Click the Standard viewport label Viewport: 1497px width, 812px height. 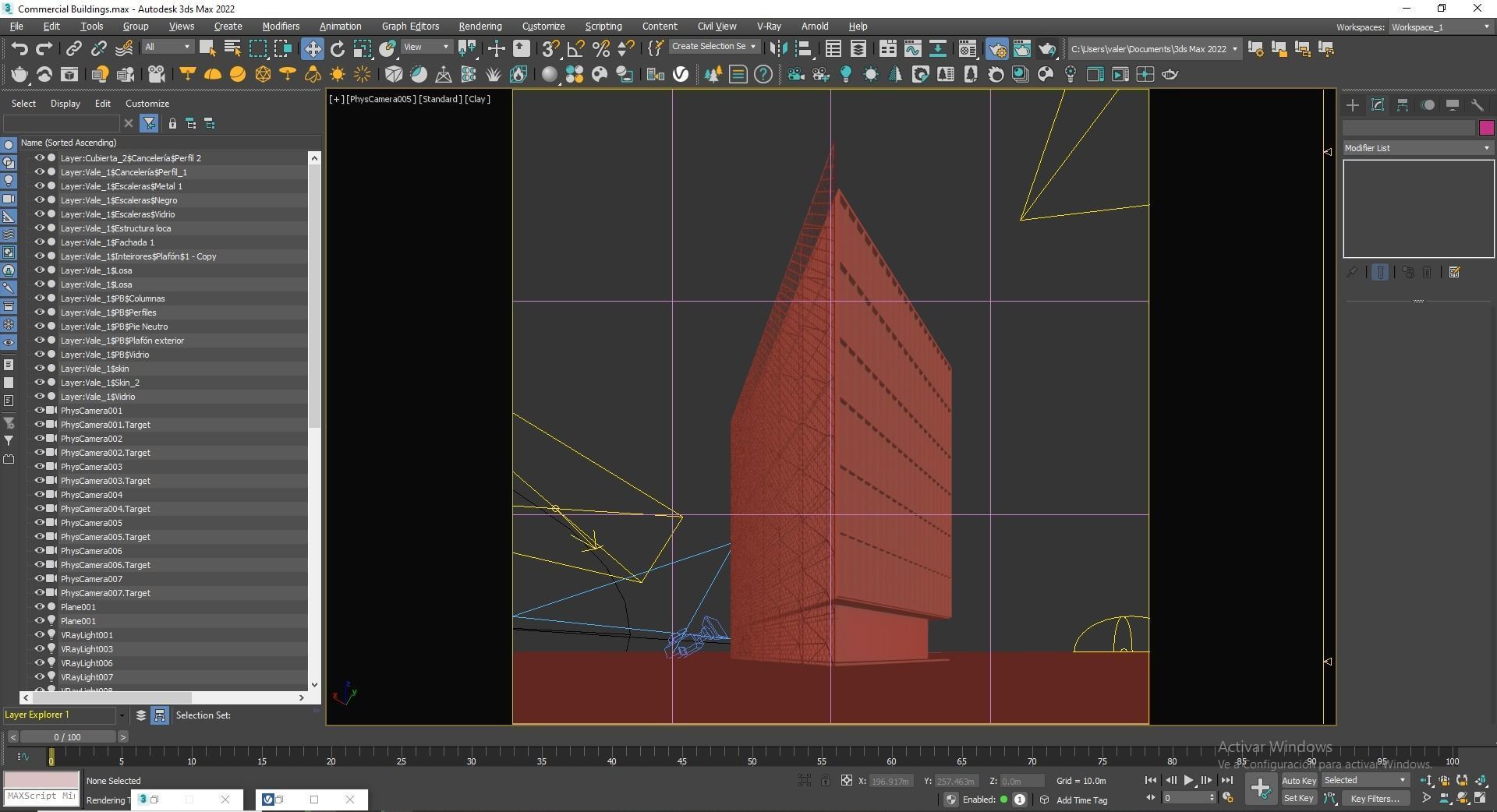441,99
